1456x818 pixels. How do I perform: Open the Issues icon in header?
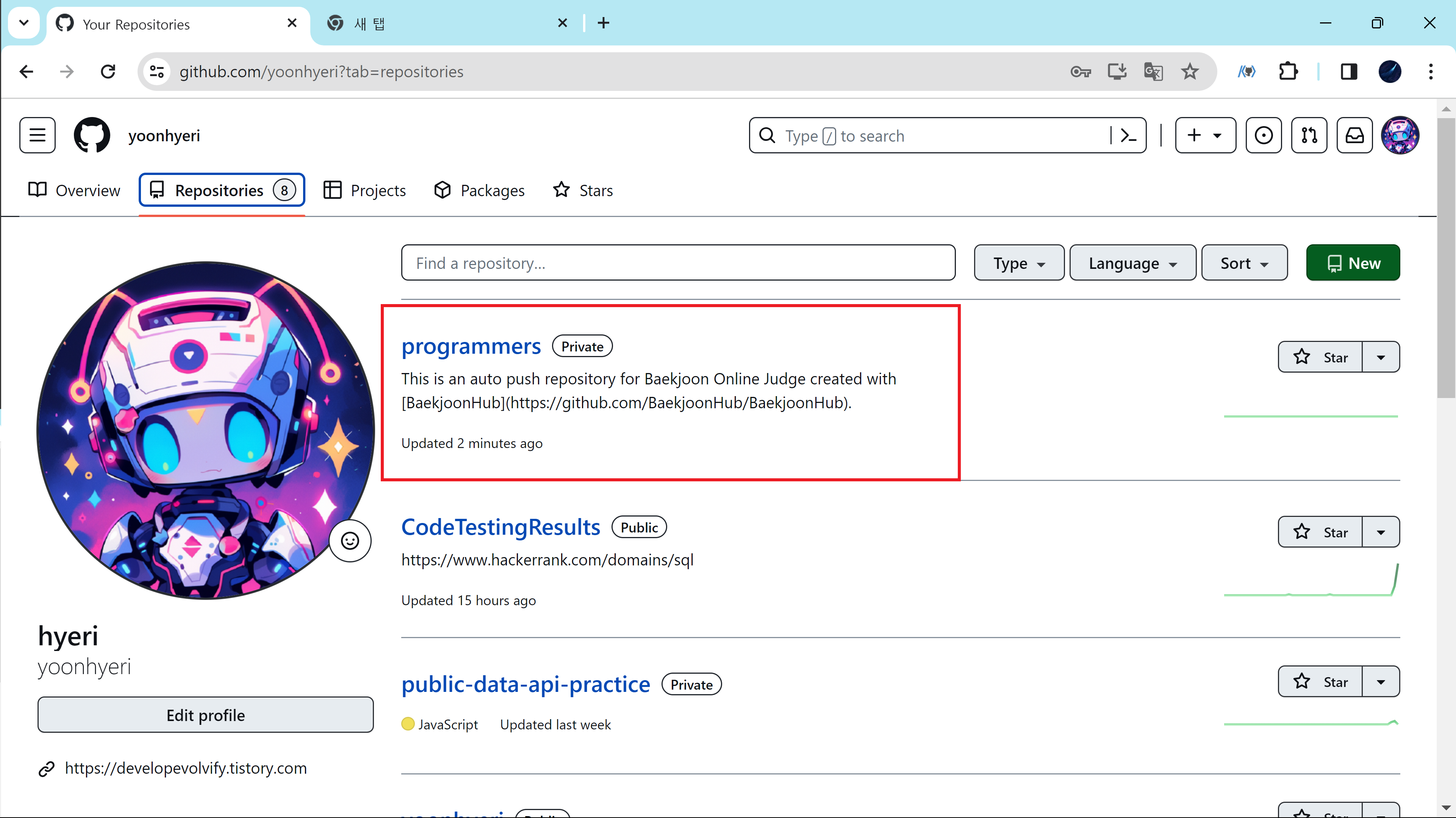point(1263,136)
